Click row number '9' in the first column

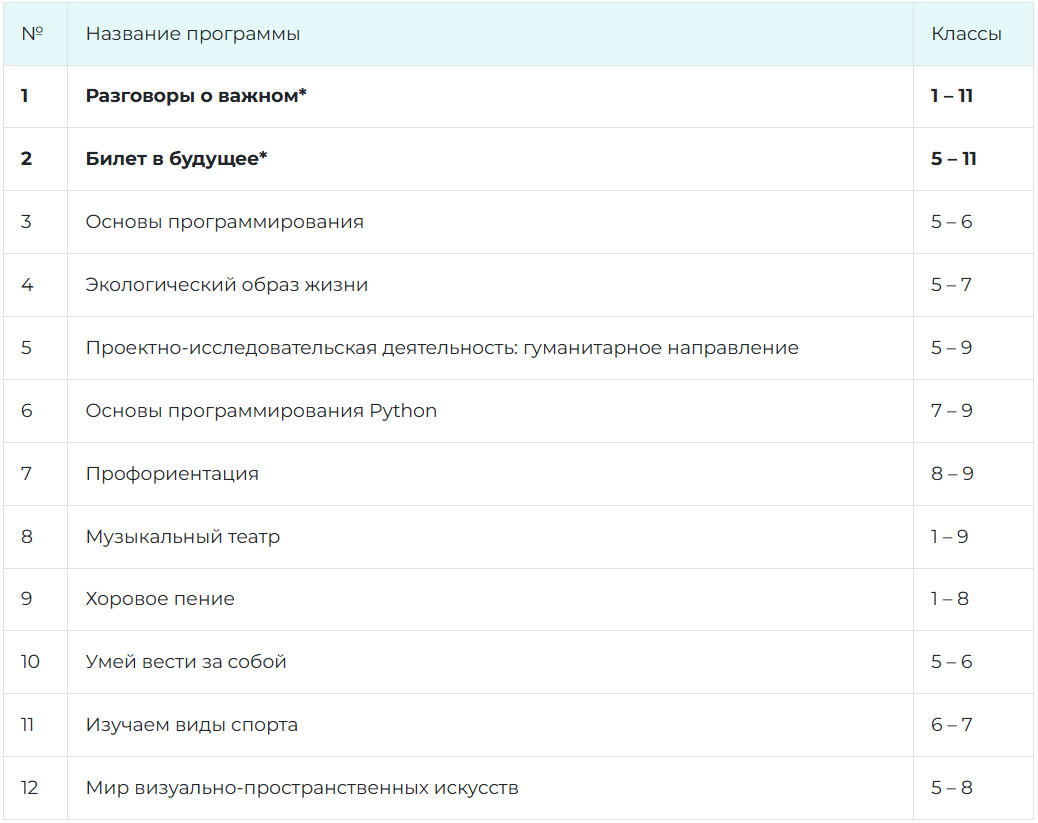pyautogui.click(x=26, y=599)
